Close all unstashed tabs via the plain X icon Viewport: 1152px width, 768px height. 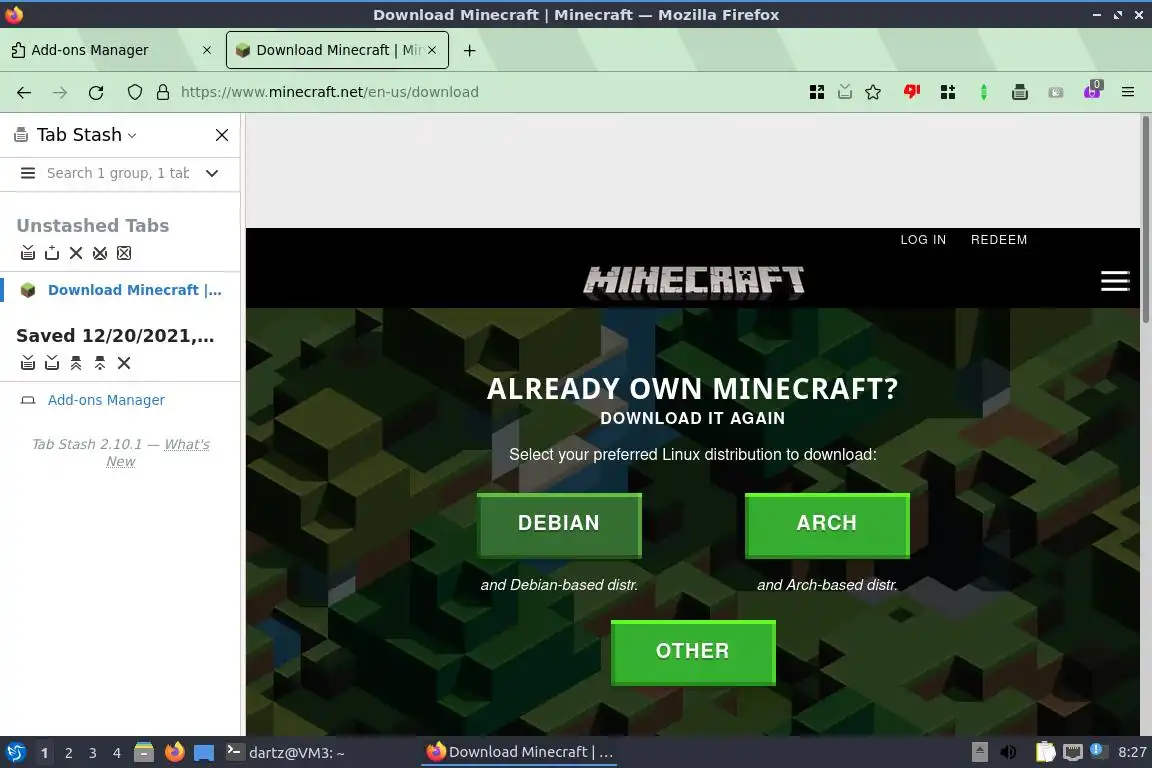(x=76, y=253)
